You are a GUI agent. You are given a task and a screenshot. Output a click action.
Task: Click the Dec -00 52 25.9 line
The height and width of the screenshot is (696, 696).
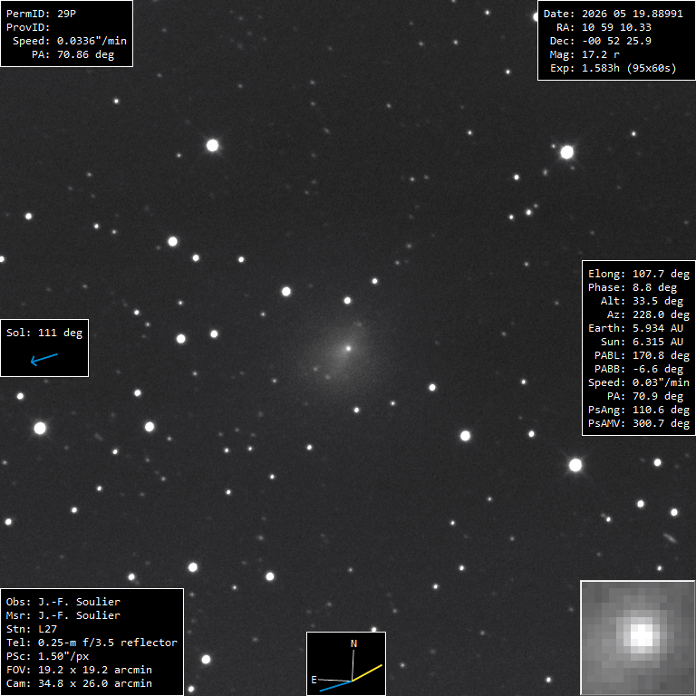(601, 41)
